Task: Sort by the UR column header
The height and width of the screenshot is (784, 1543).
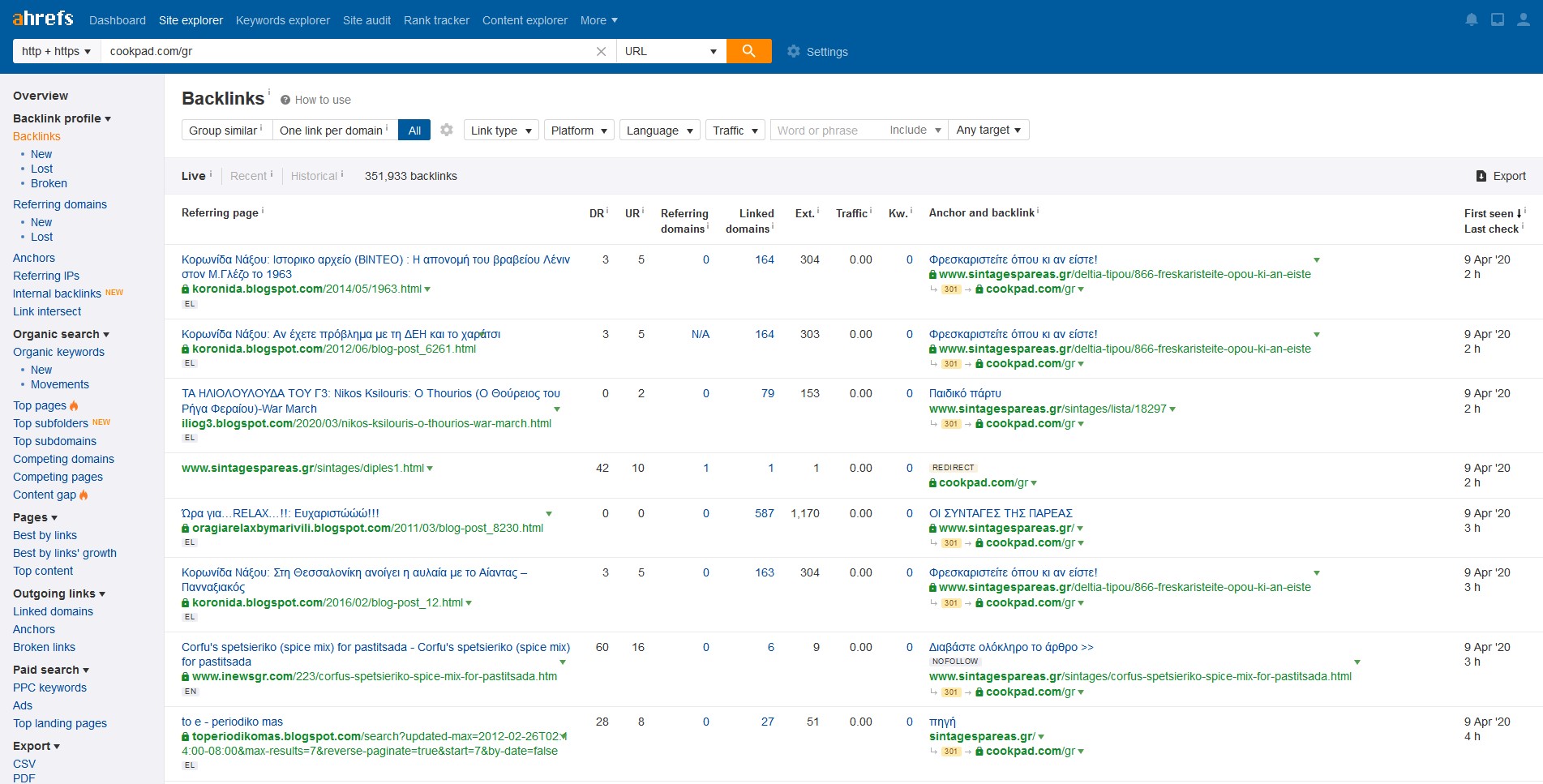Action: (x=632, y=213)
